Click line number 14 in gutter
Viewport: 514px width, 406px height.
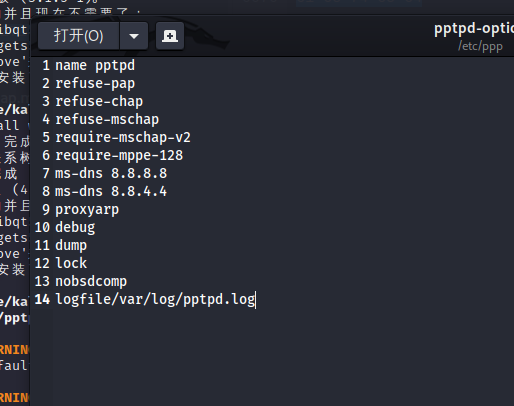[42, 299]
